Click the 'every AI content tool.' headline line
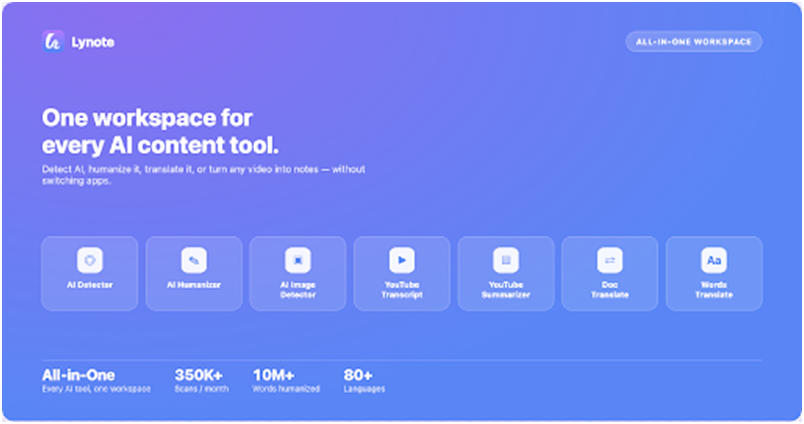804x424 pixels. click(x=160, y=145)
